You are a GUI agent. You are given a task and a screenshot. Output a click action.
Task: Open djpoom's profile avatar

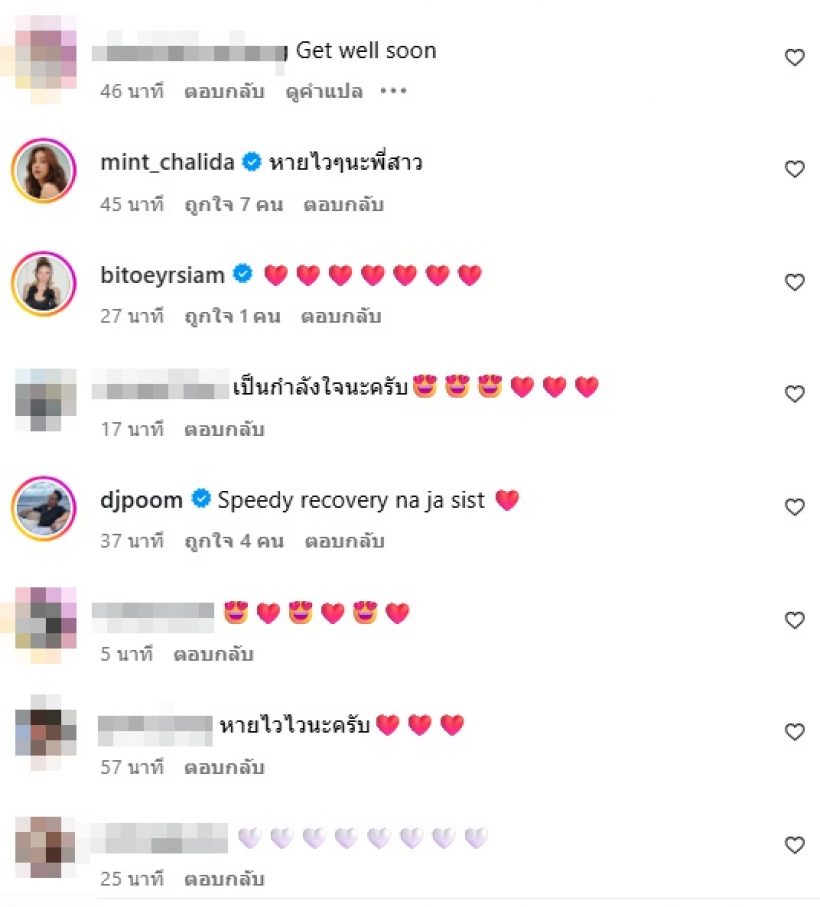coord(44,508)
